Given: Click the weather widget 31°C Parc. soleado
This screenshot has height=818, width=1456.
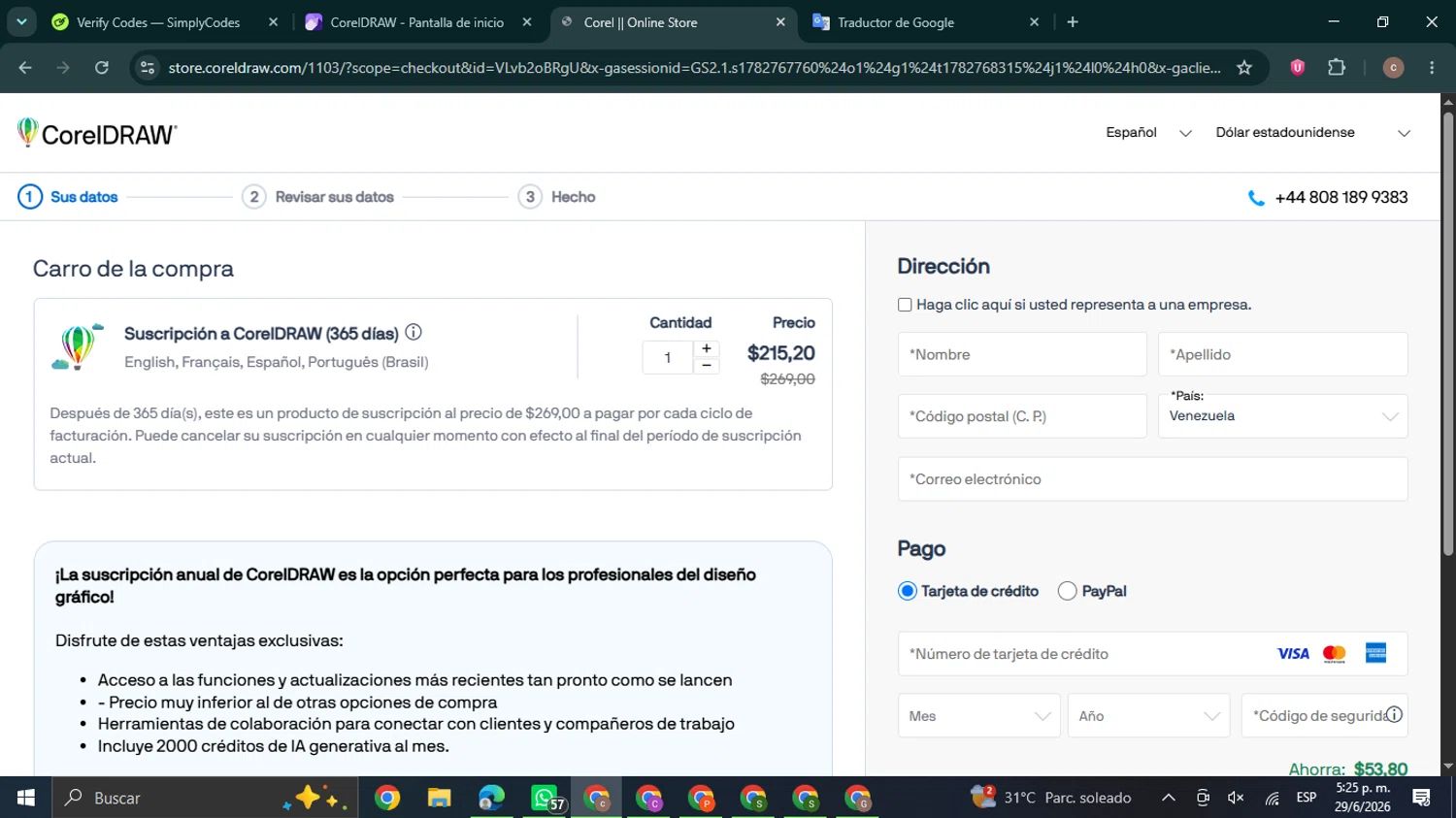Looking at the screenshot, I should coord(1051,798).
